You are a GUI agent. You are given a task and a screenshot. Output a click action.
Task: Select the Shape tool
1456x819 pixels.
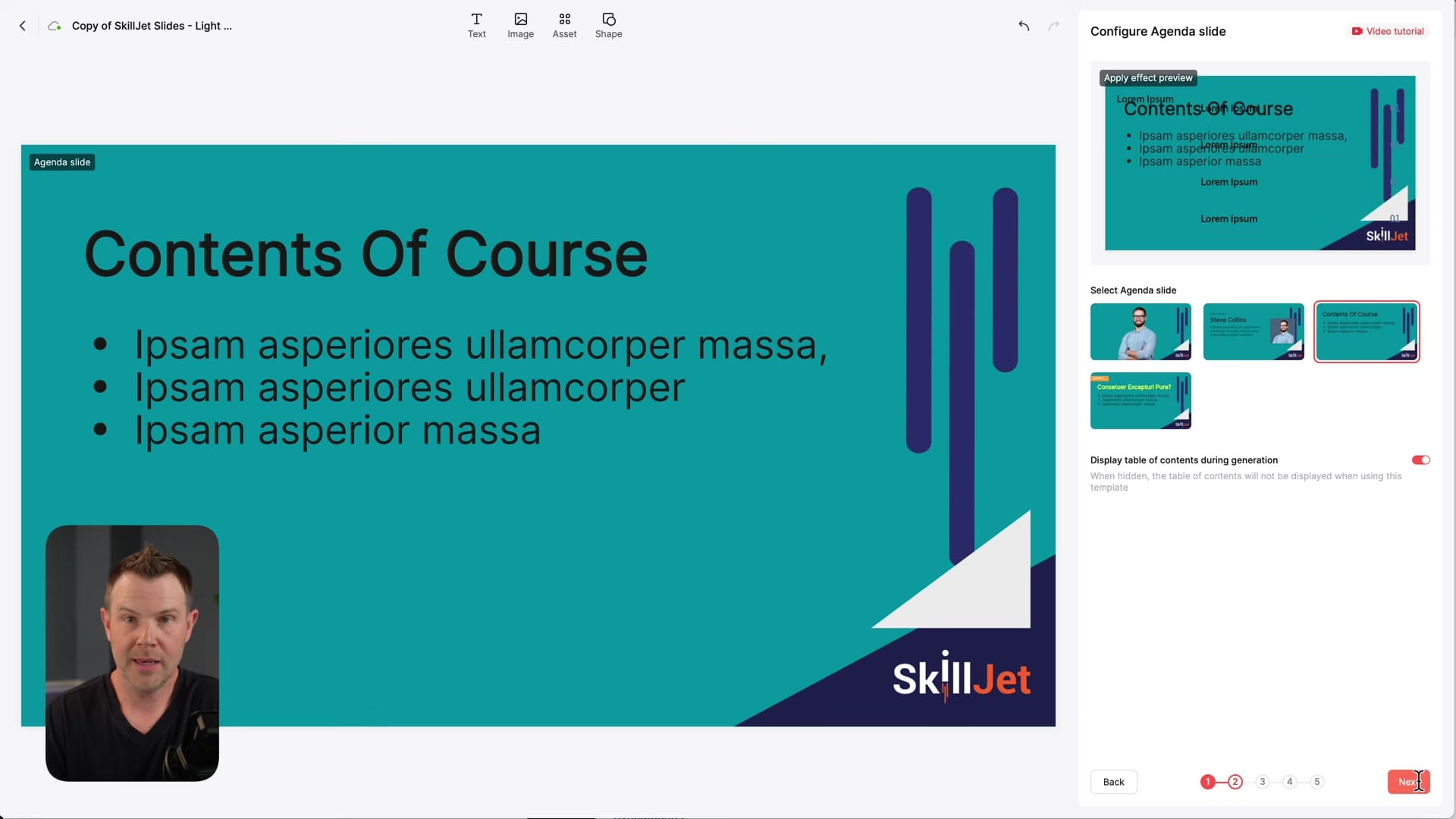[608, 26]
